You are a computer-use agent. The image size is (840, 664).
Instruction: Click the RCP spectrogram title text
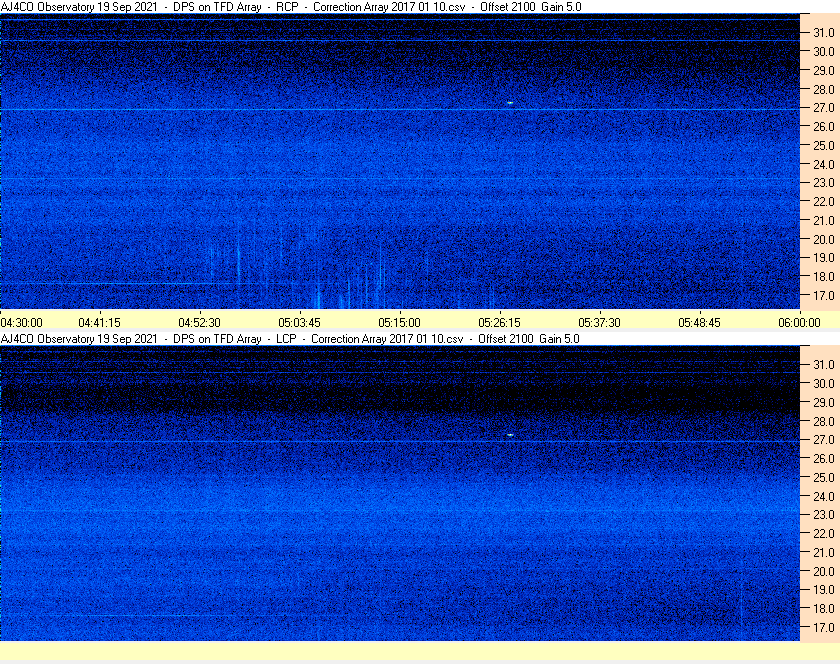291,7
